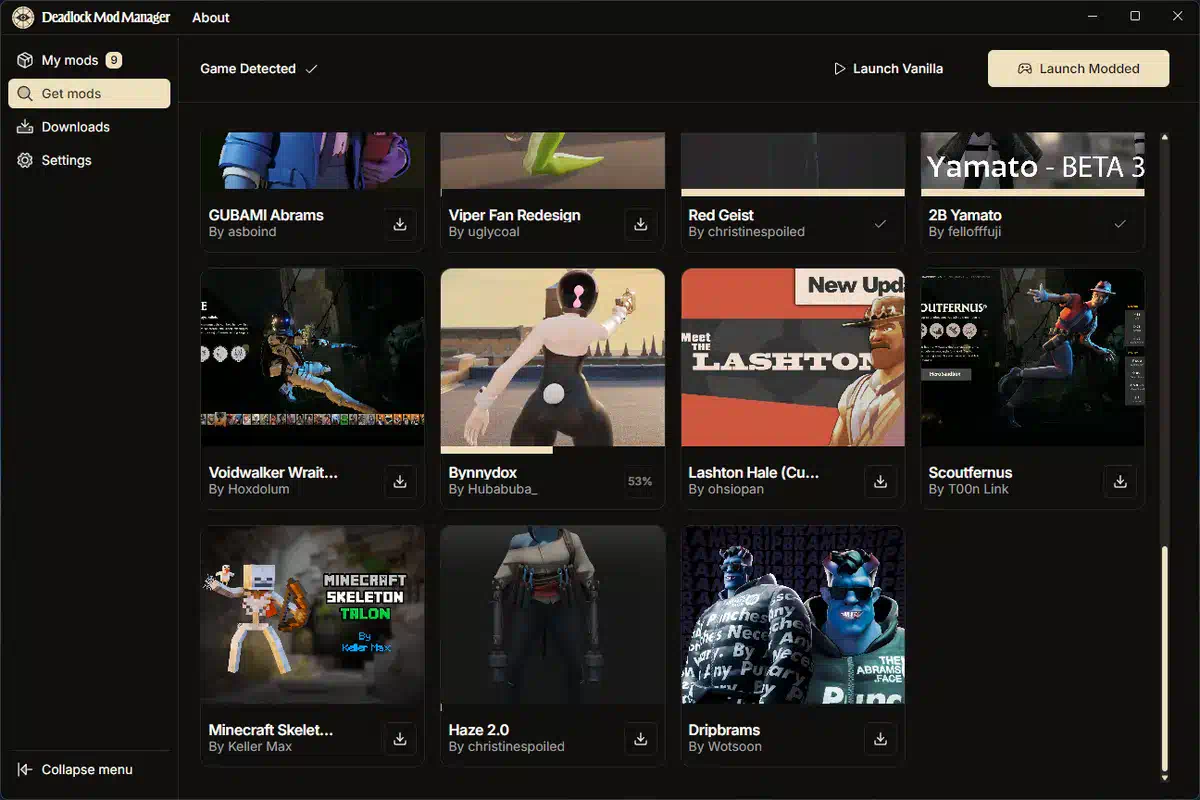The height and width of the screenshot is (800, 1200).
Task: Click the Bynnydox download progress bar
Action: pyautogui.click(x=552, y=450)
